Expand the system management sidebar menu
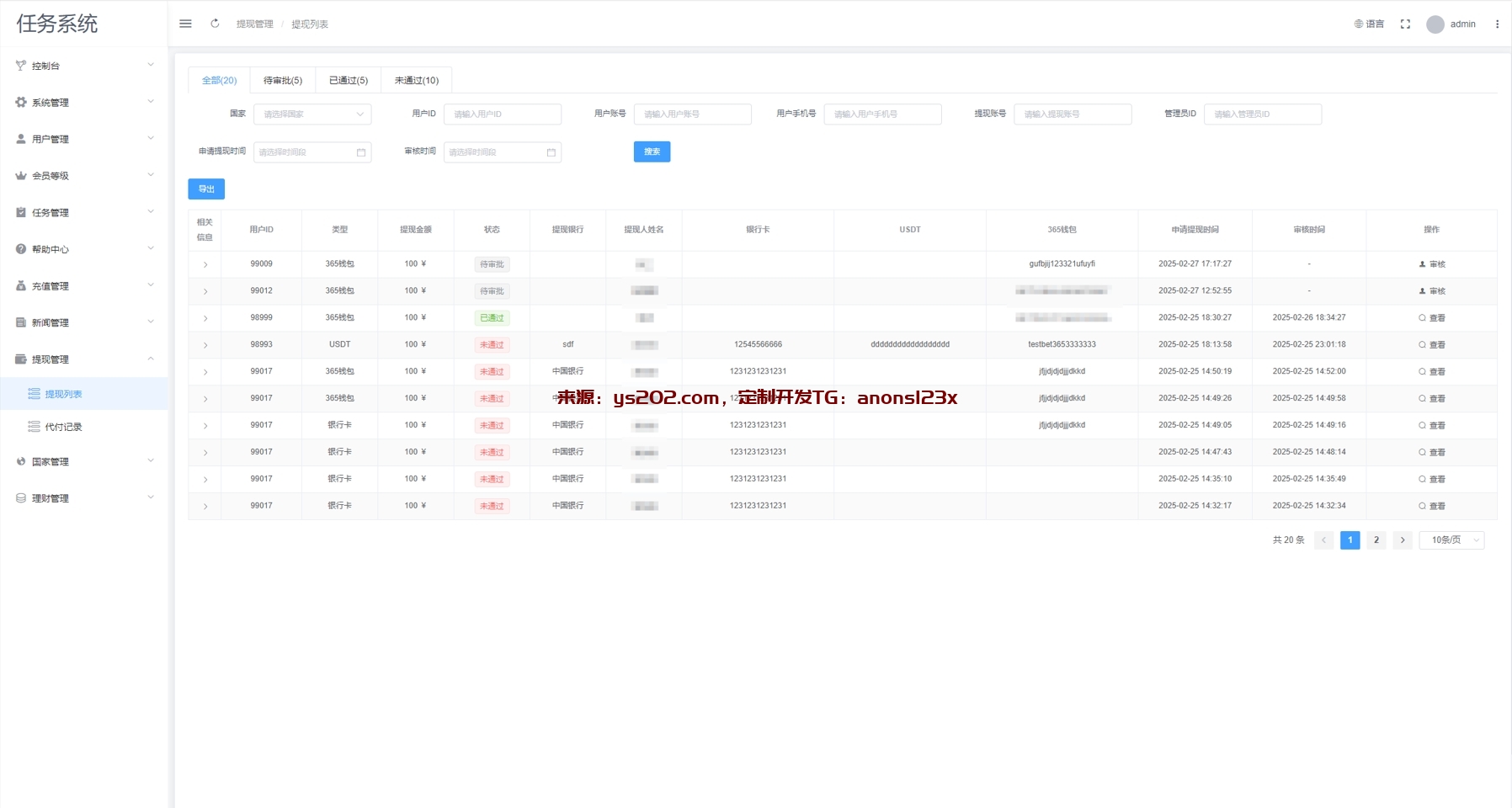Screen dimensions: 1512x808 [84, 103]
